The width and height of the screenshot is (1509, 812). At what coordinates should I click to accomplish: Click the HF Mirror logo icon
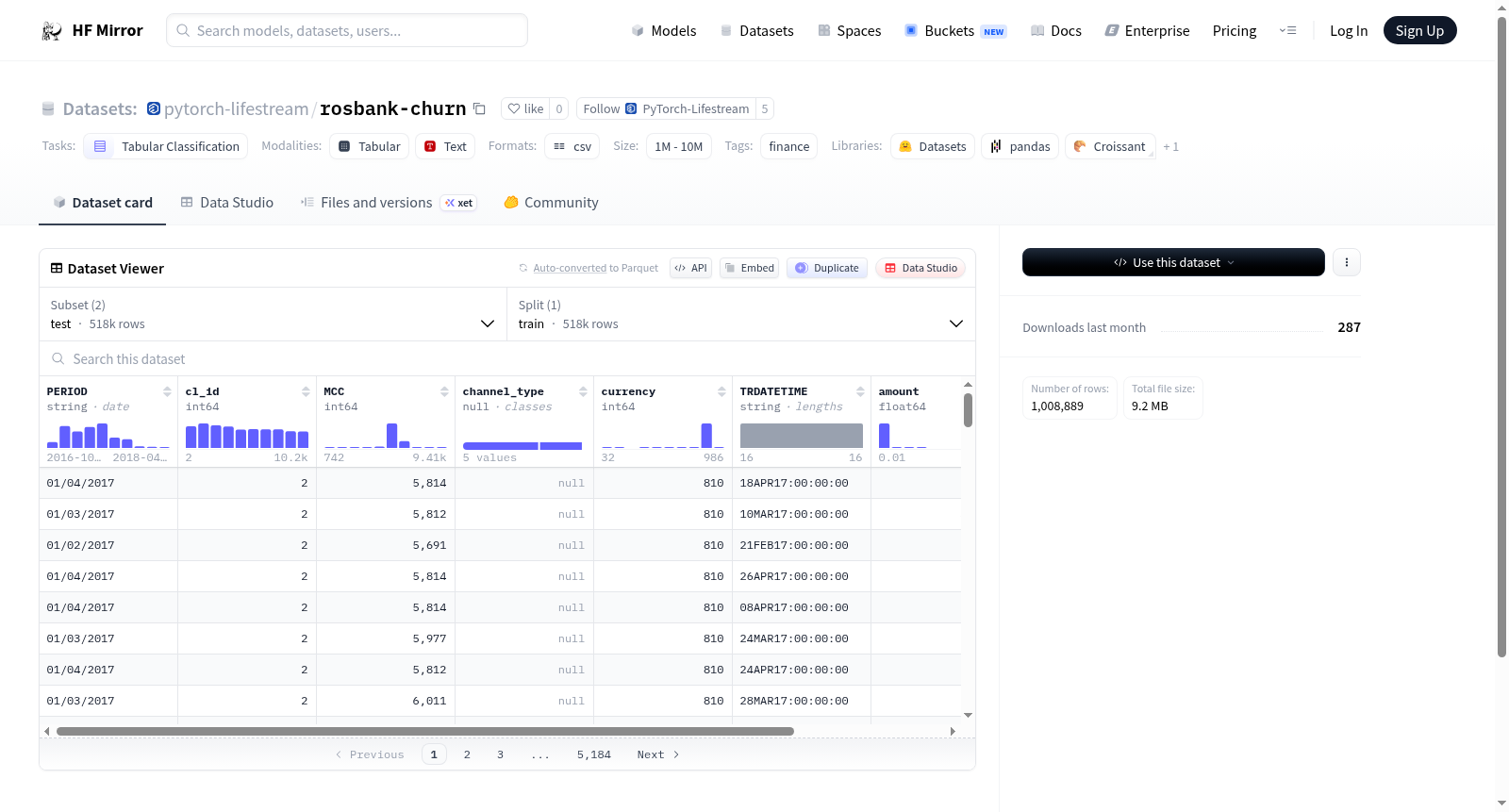point(52,30)
